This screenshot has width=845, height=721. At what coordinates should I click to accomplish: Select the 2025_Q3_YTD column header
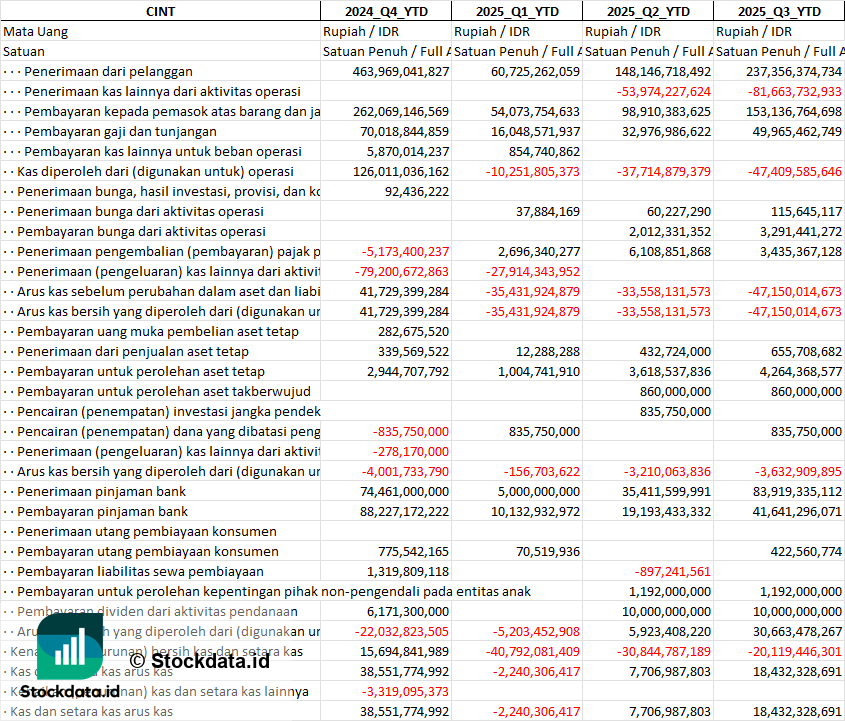point(779,11)
